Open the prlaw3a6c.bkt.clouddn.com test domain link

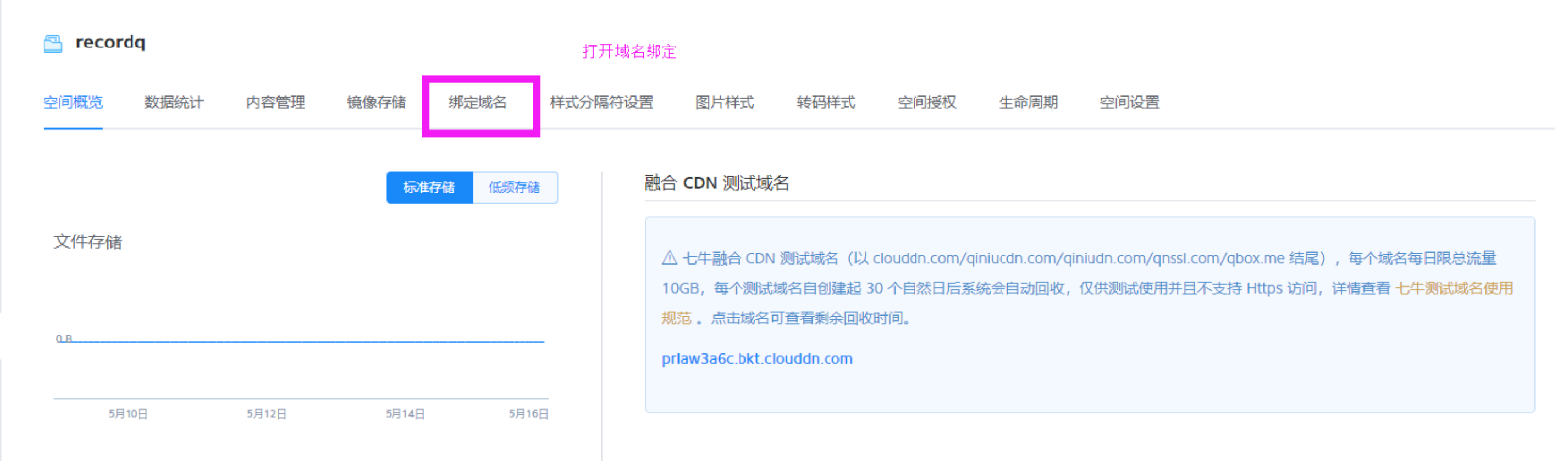[x=757, y=359]
